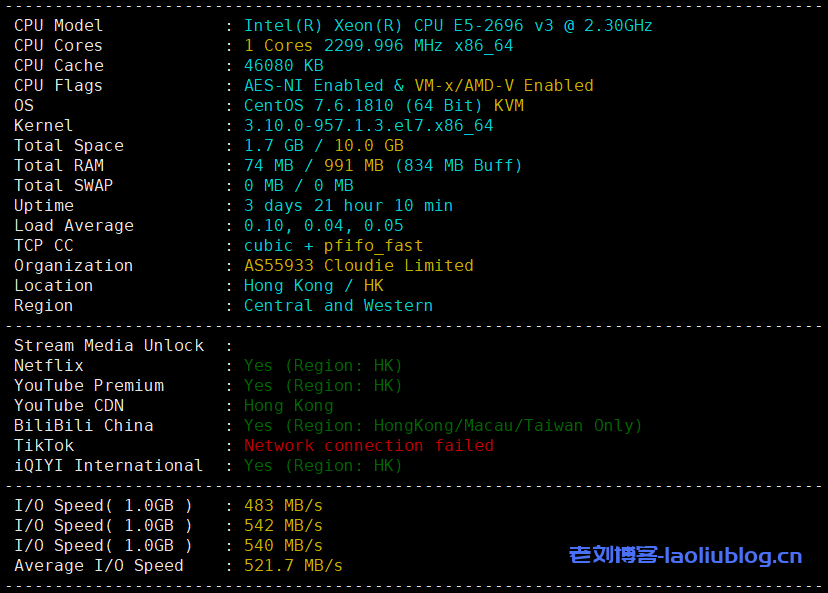828x593 pixels.
Task: Click the CPU Cache value 46080 KB
Action: [x=283, y=65]
